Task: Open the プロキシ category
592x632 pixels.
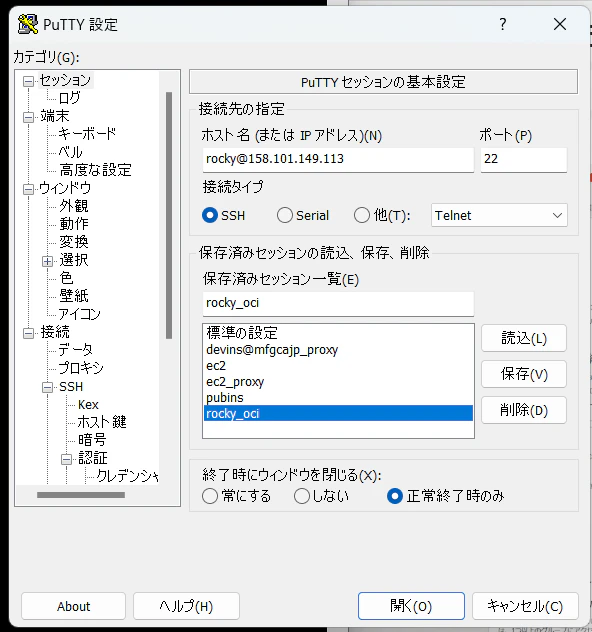Action: pos(81,368)
